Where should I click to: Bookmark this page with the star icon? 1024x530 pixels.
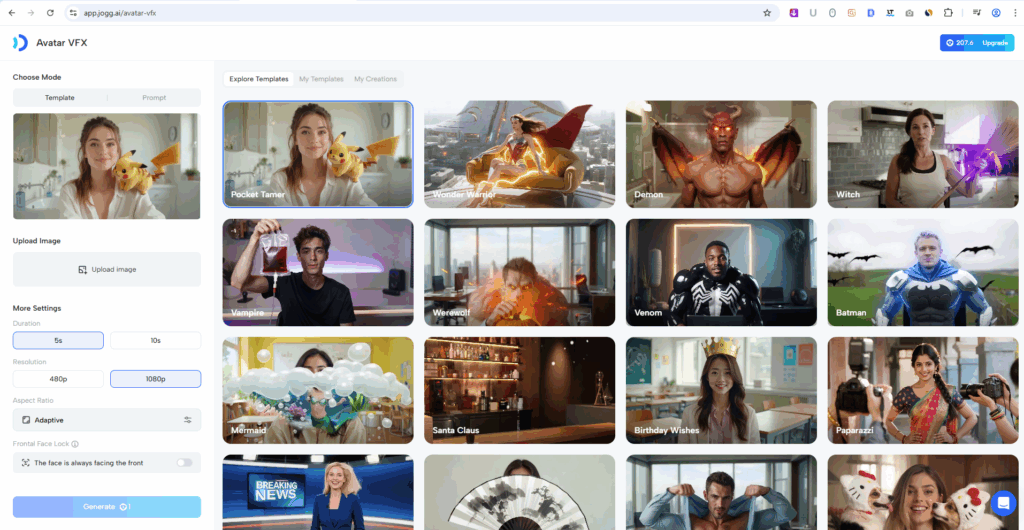point(767,13)
